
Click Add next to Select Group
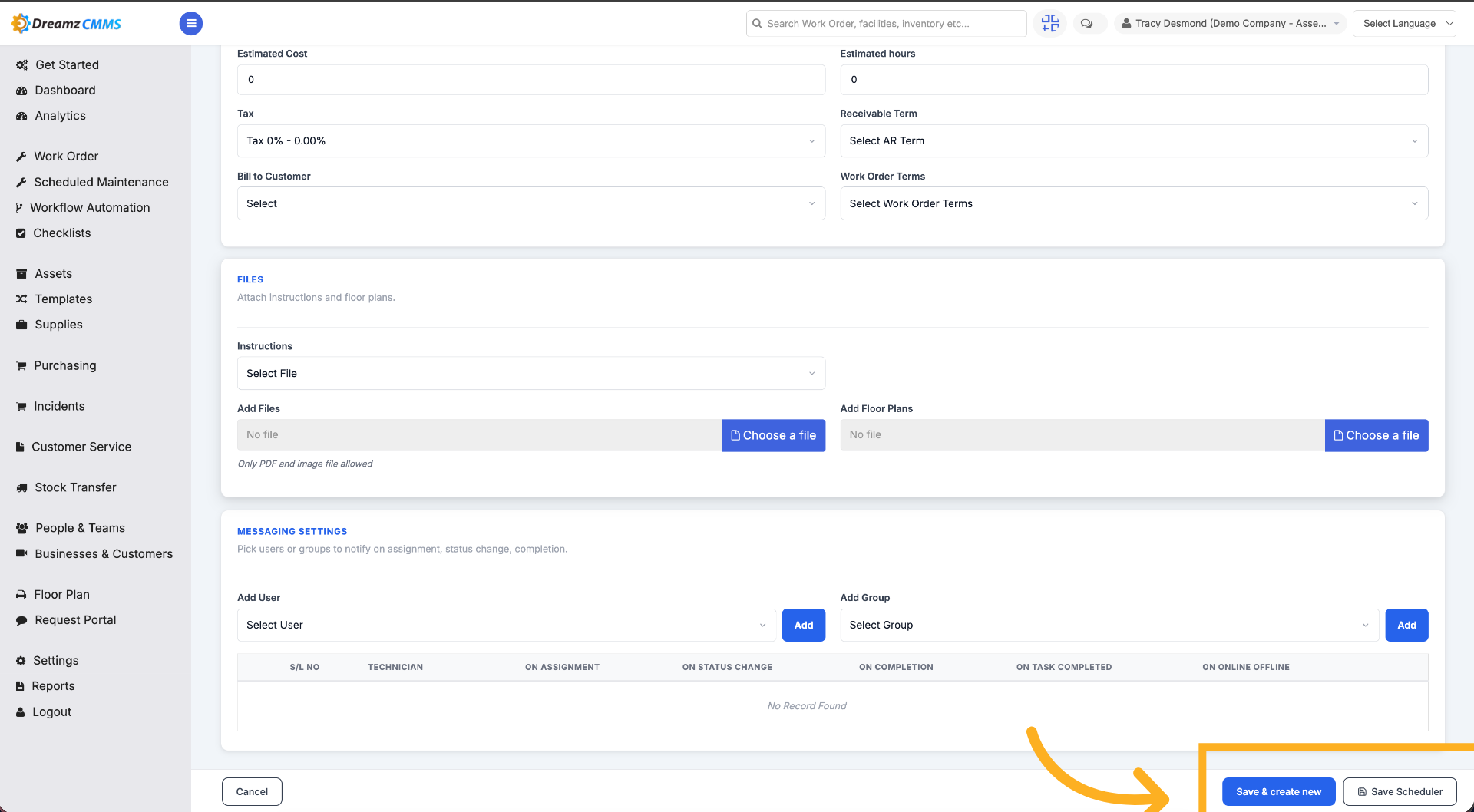pos(1406,625)
